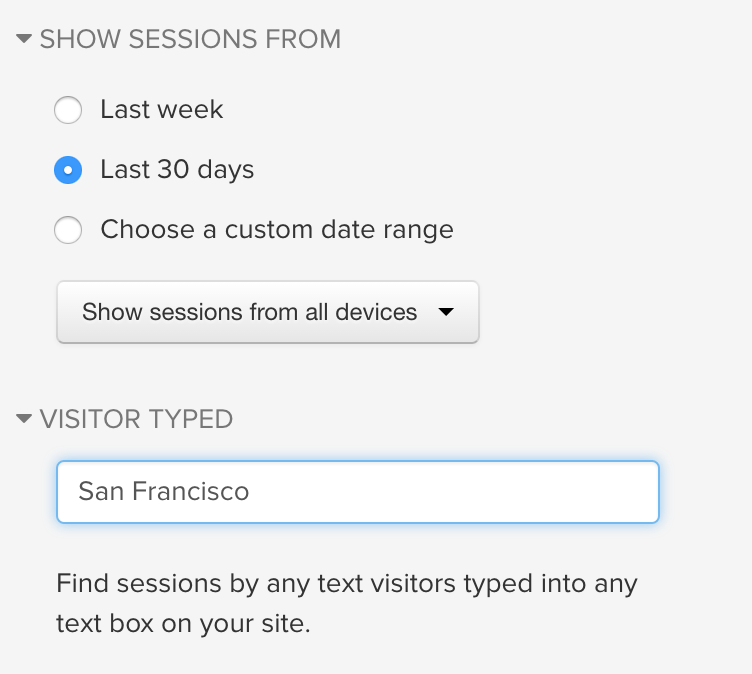Image resolution: width=752 pixels, height=674 pixels.
Task: Click the caret arrow on the devices dropdown
Action: point(446,312)
